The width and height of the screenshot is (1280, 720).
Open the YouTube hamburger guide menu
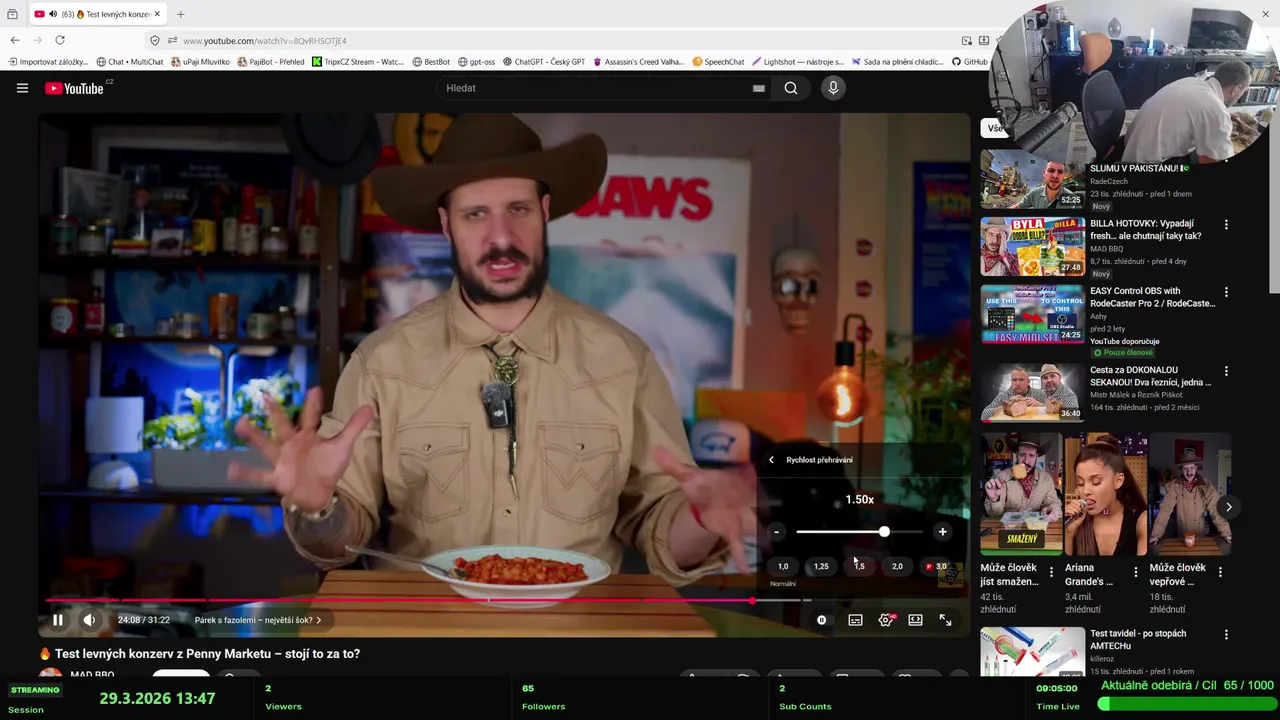22,88
